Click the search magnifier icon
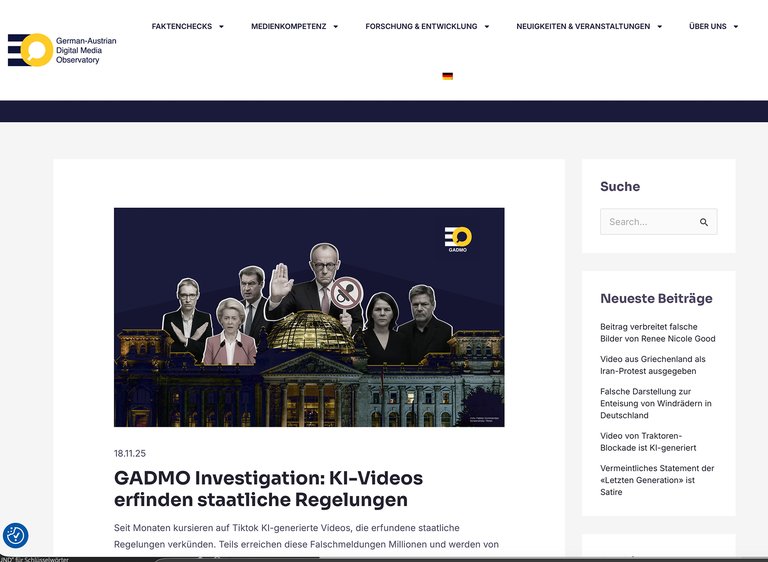This screenshot has height=562, width=768. tap(704, 222)
